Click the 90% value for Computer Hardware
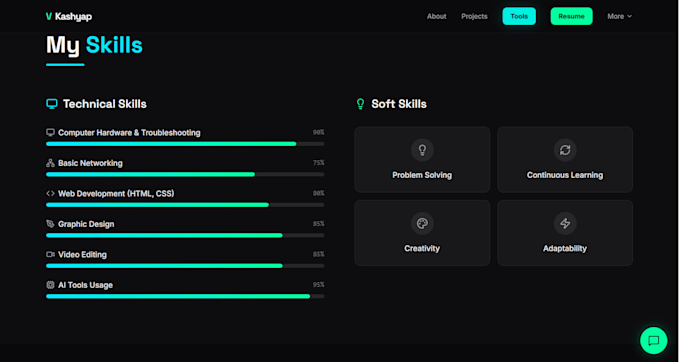 point(318,132)
